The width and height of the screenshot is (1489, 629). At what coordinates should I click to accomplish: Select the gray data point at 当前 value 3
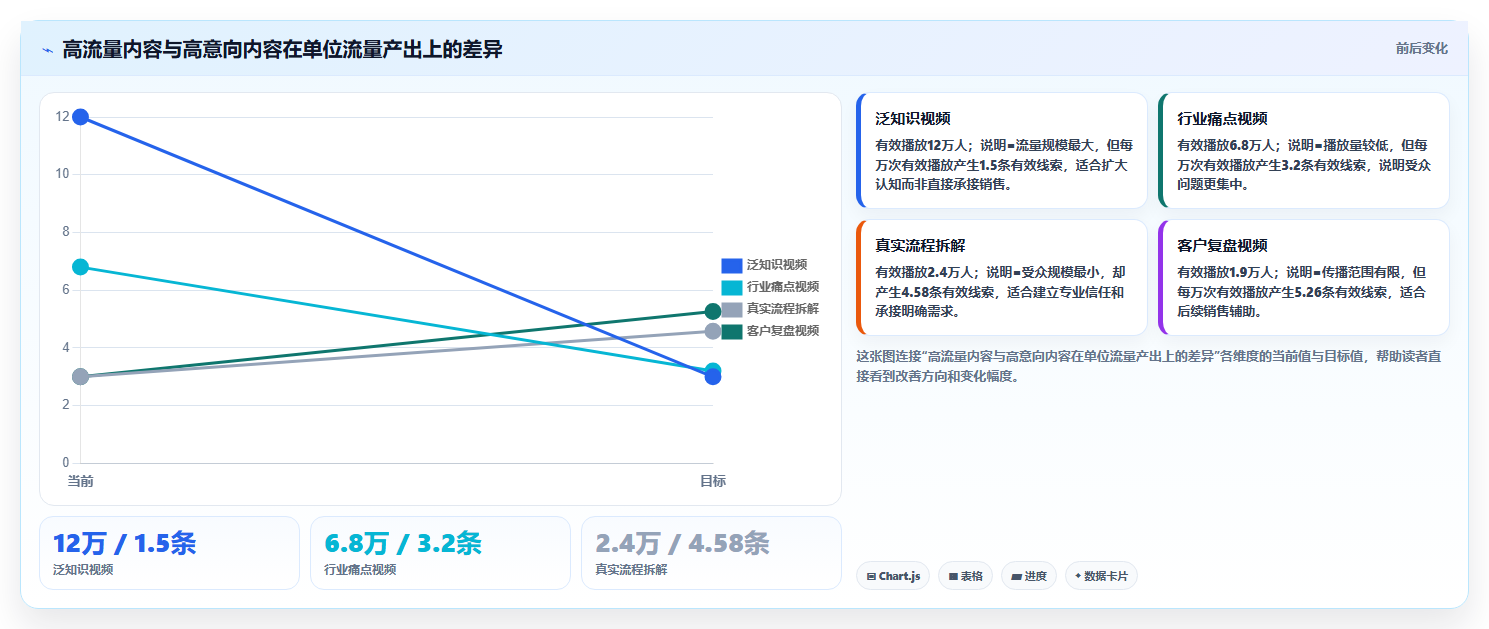pyautogui.click(x=81, y=377)
